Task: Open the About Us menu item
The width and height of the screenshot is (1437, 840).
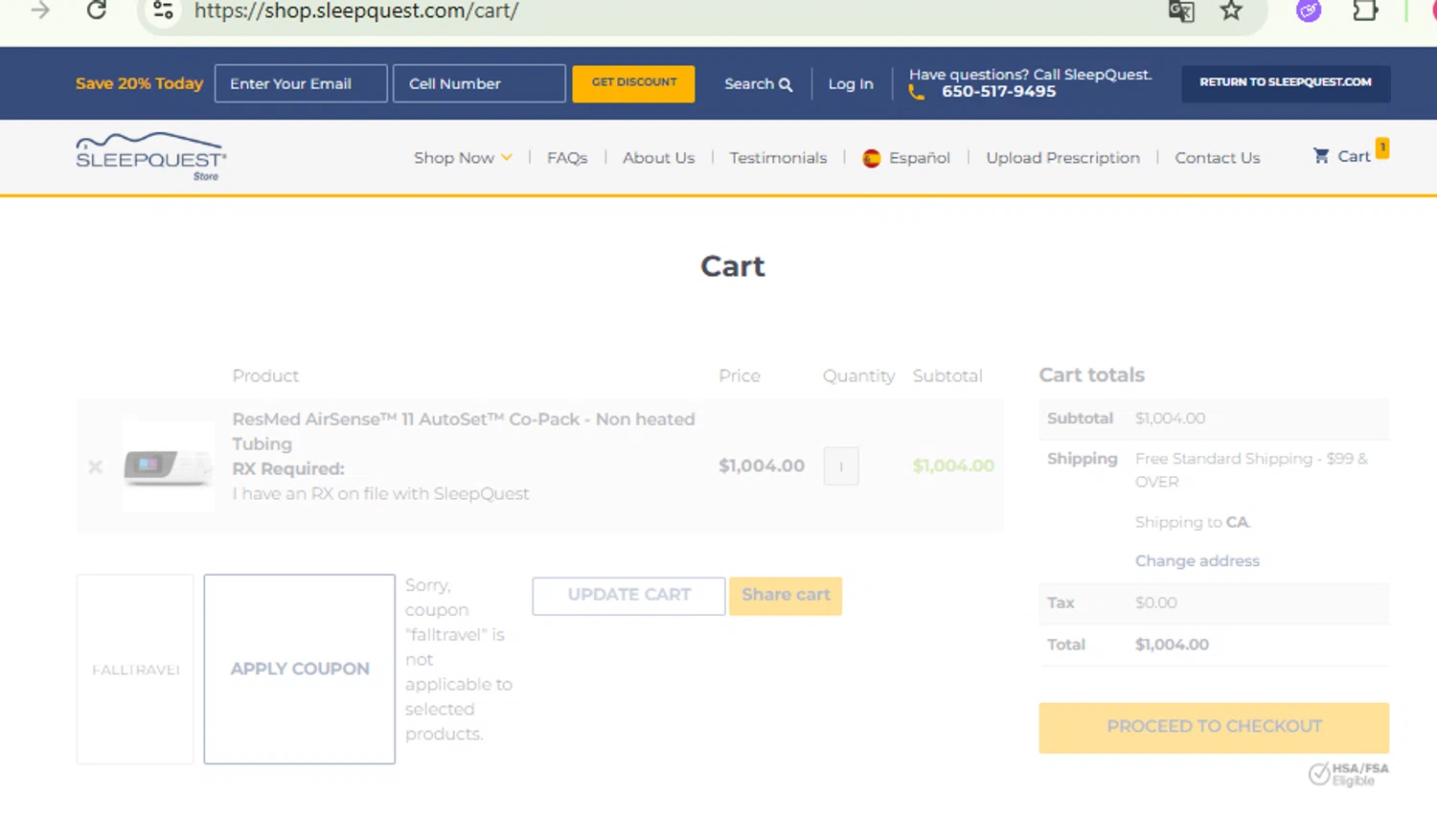Action: point(658,158)
